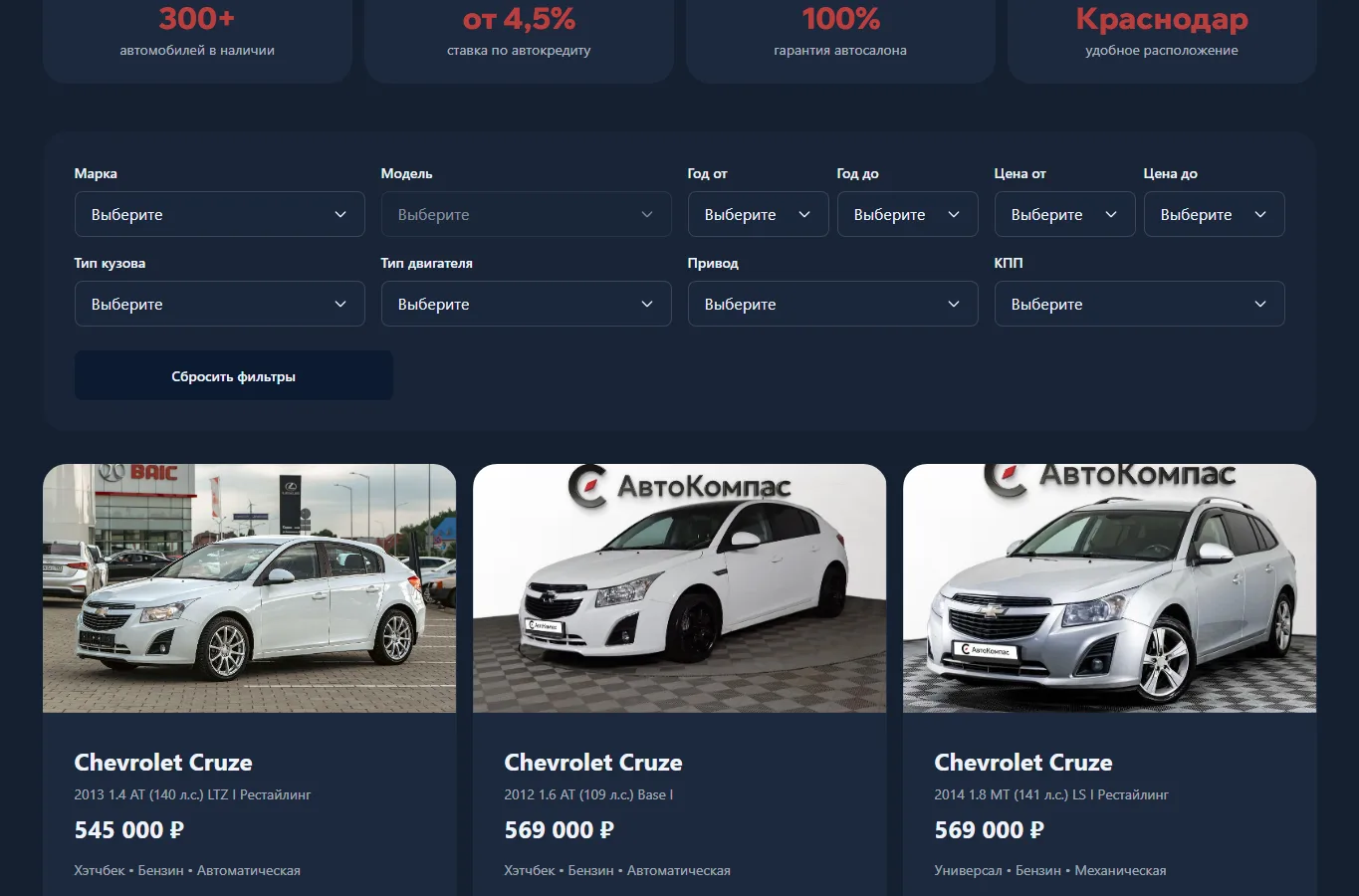Click the Chevrolet Cruze title priced 545 000 ₽
1359x896 pixels.
[x=163, y=763]
